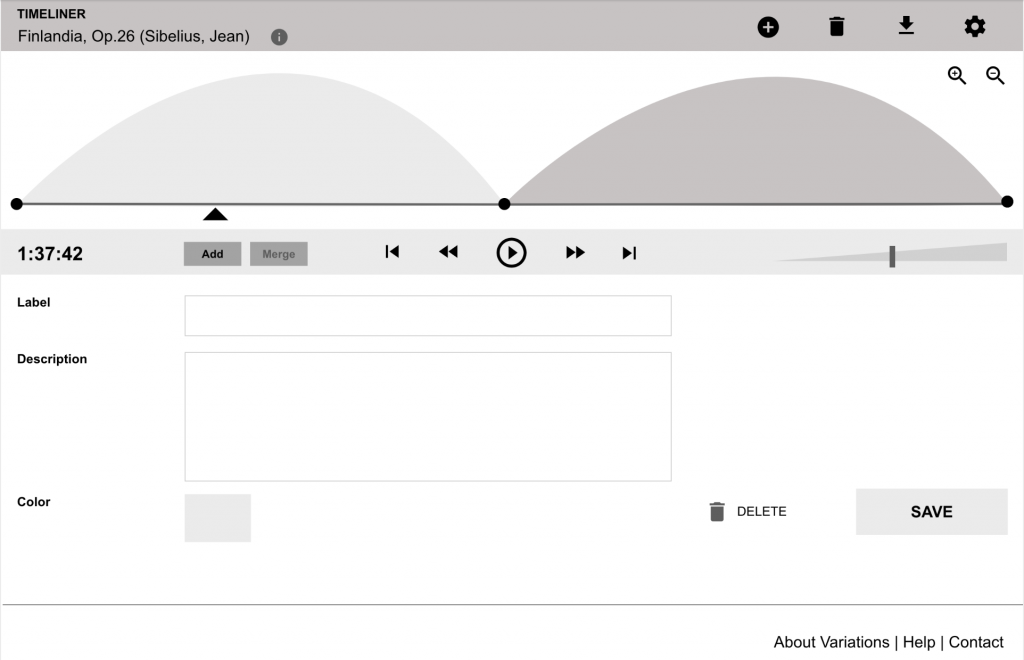
Task: Open settings with the gear icon
Action: click(x=974, y=27)
